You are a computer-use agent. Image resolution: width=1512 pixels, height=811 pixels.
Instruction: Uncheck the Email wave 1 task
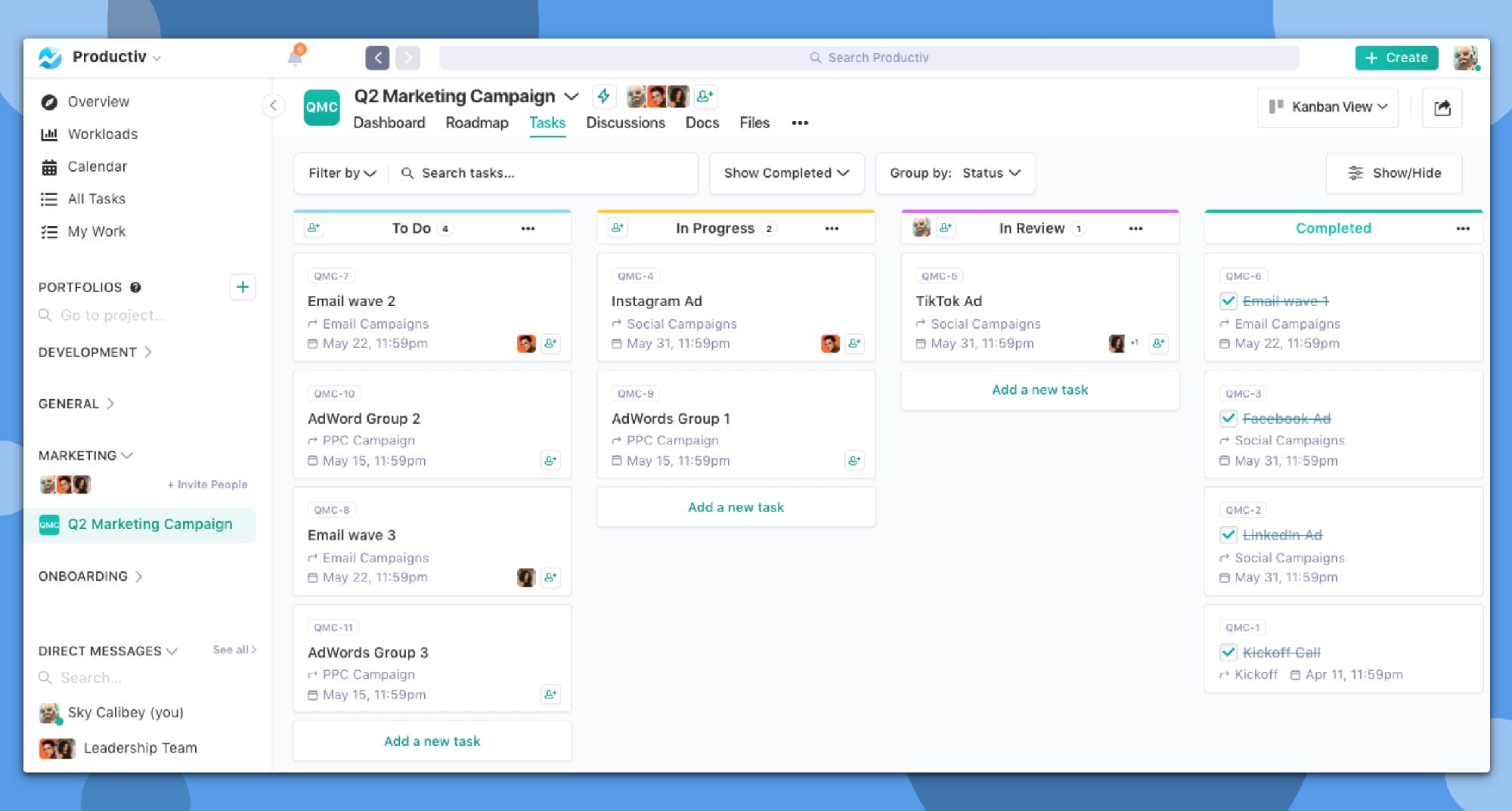tap(1228, 302)
